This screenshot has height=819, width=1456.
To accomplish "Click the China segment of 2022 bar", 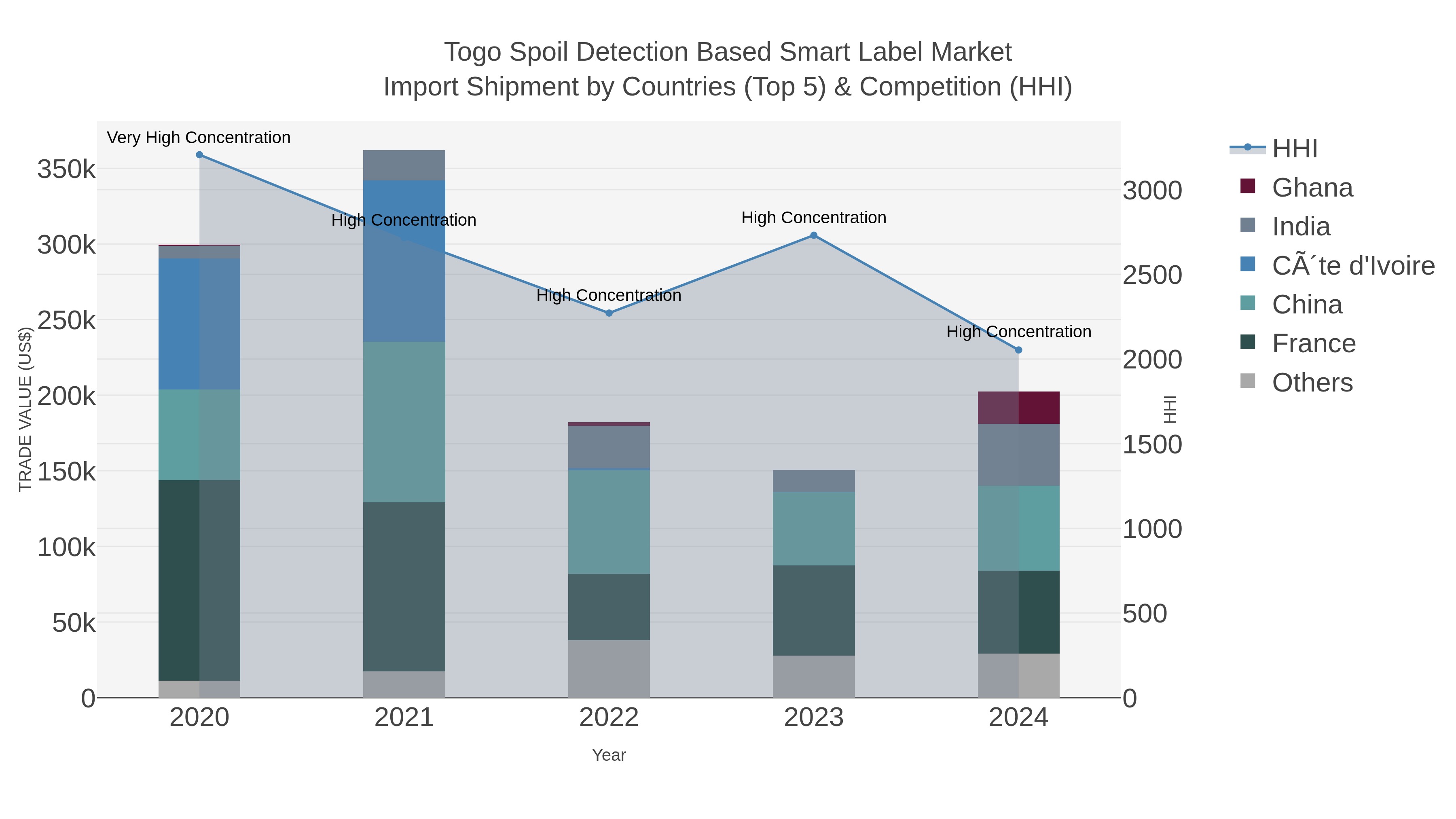I will pyautogui.click(x=609, y=522).
